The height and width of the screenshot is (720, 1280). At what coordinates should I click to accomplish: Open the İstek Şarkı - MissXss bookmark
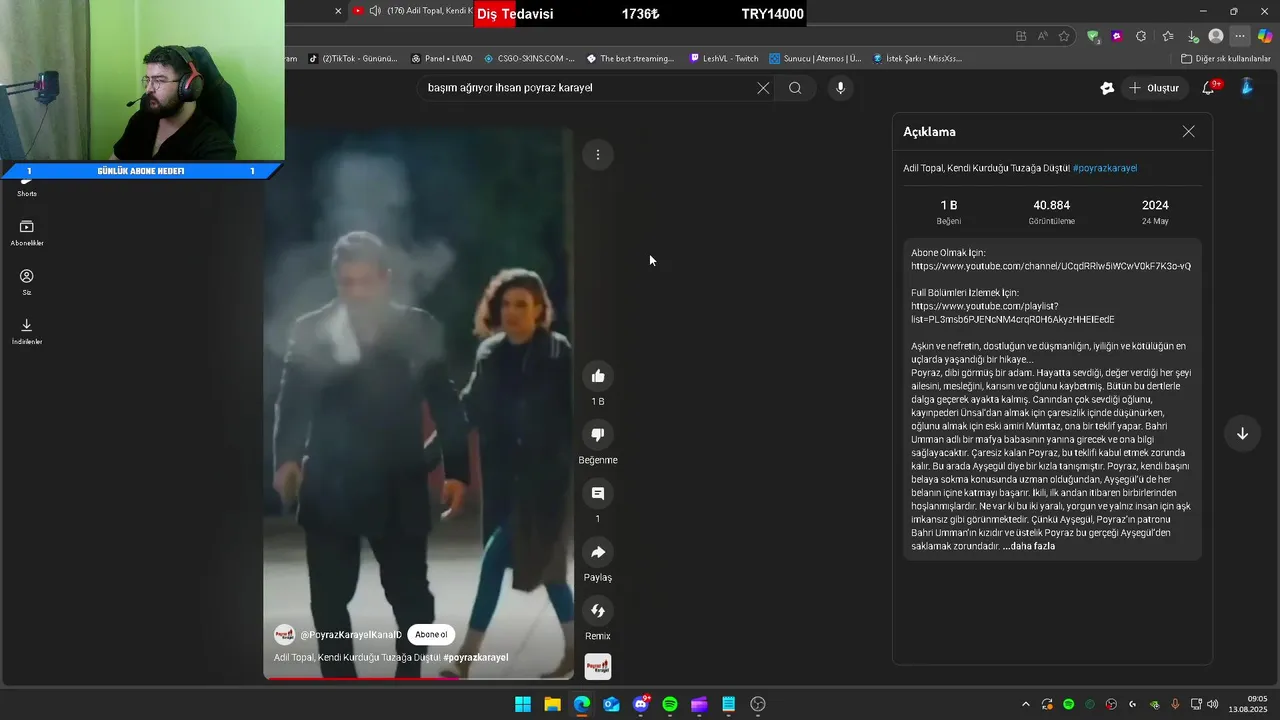click(917, 59)
